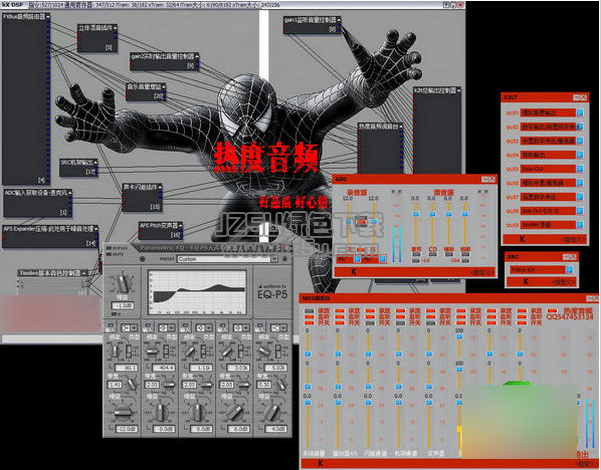Screen dimensions: 601x470
Task: Collapse the k2lt output module via title arrow
Action: [x=459, y=90]
